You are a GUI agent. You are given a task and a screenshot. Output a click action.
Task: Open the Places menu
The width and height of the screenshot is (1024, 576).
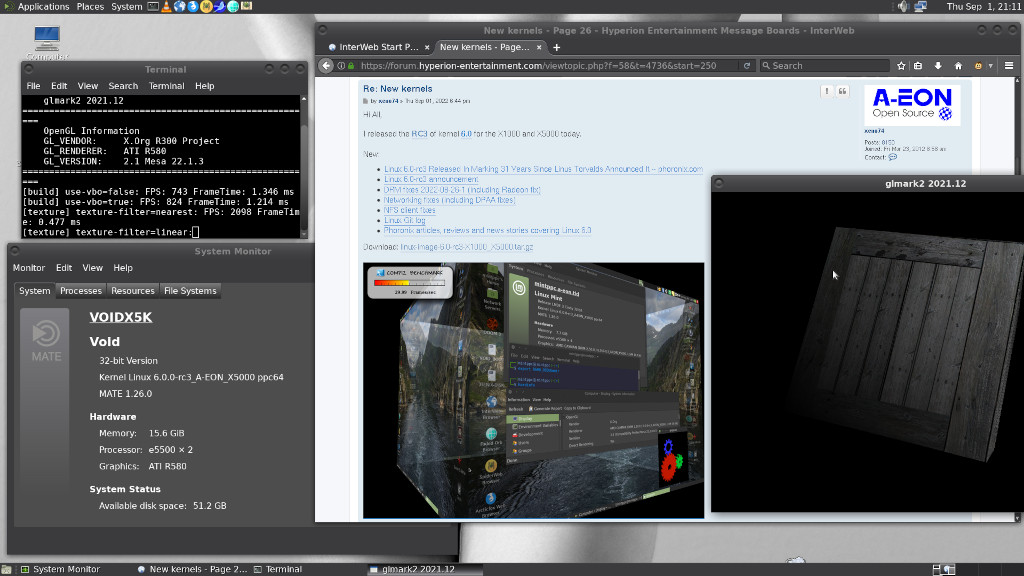pyautogui.click(x=90, y=7)
